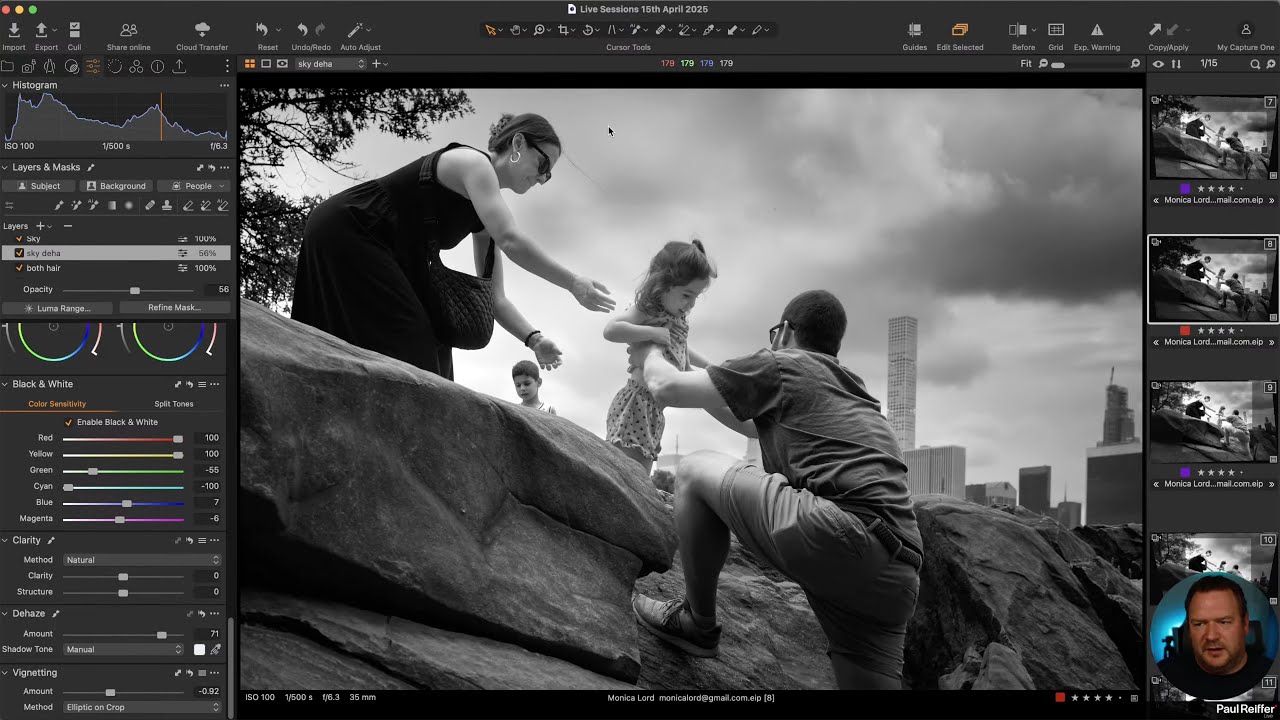The height and width of the screenshot is (720, 1280).
Task: Open the Shadow Tone Manual dropdown
Action: [x=124, y=649]
